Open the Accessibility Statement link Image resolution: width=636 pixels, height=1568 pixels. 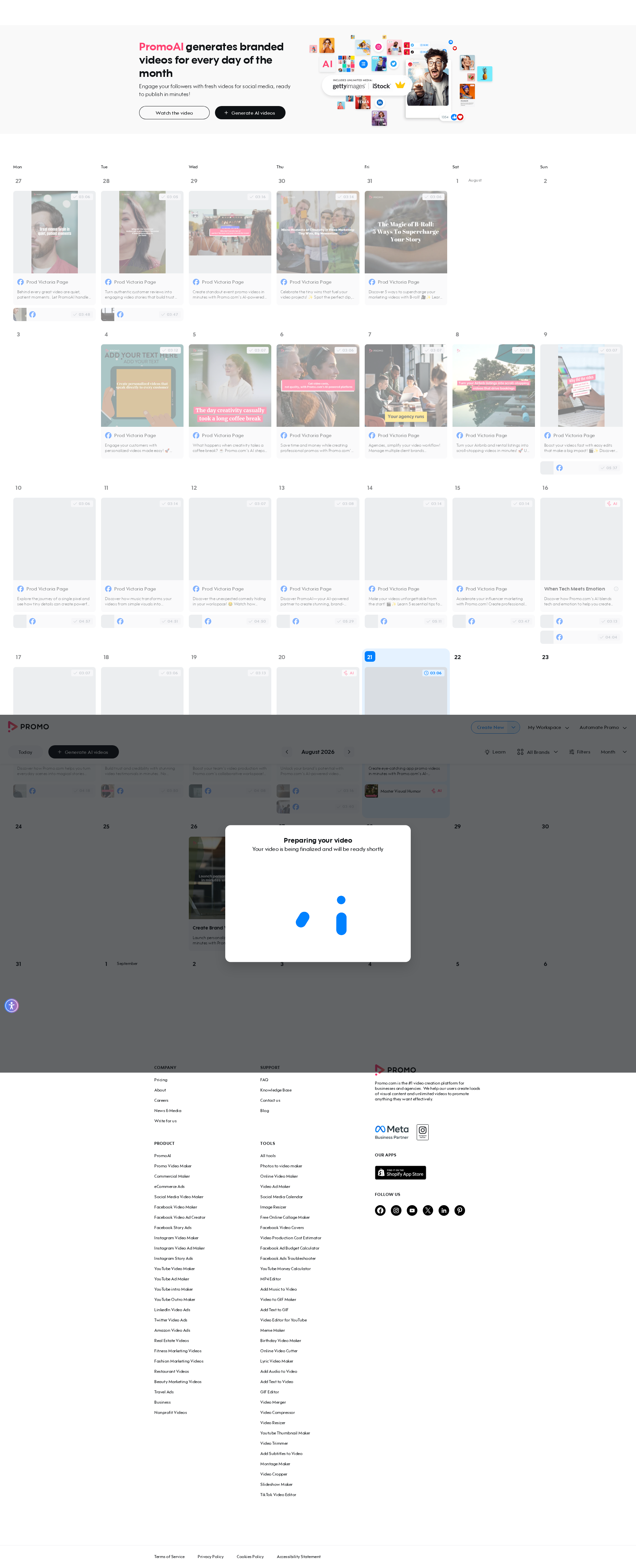pyautogui.click(x=299, y=1556)
